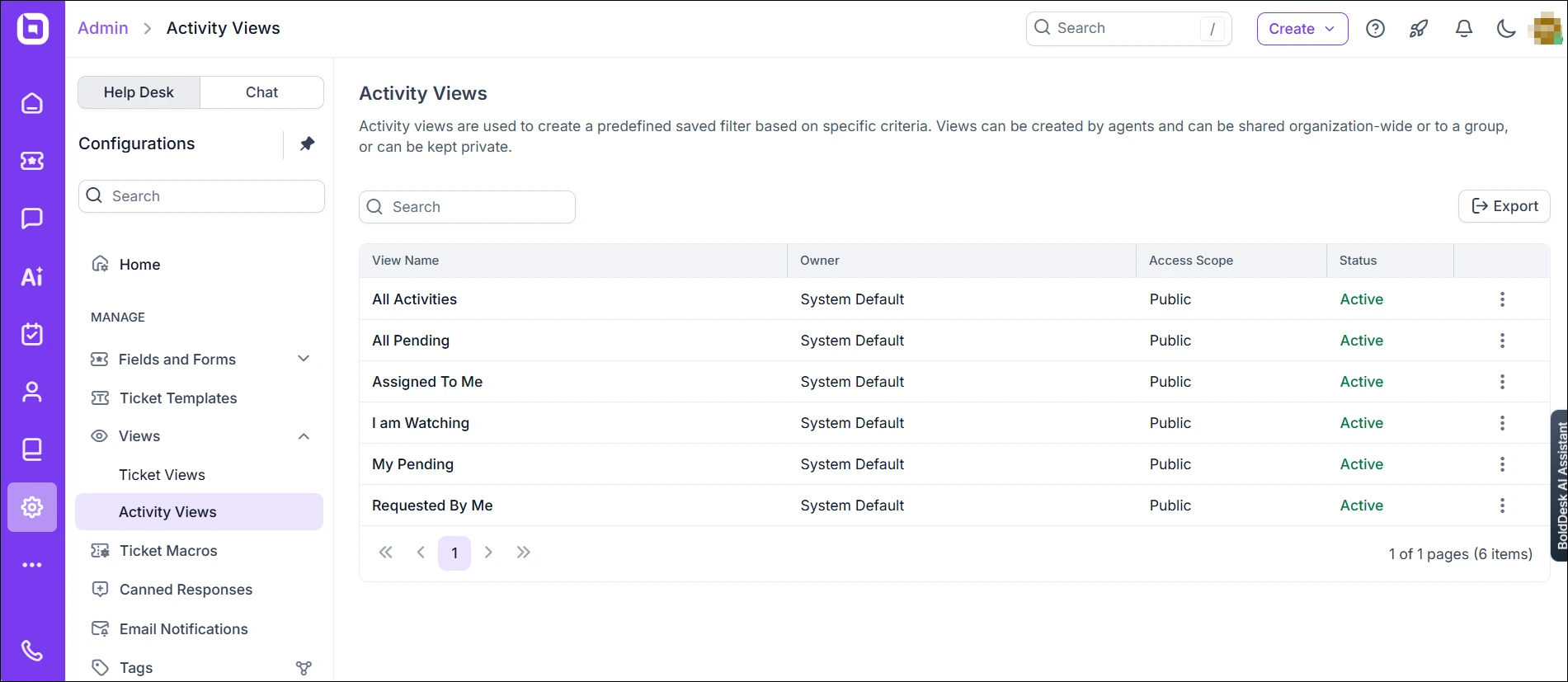
Task: Switch to the Chat tab
Action: tap(261, 92)
